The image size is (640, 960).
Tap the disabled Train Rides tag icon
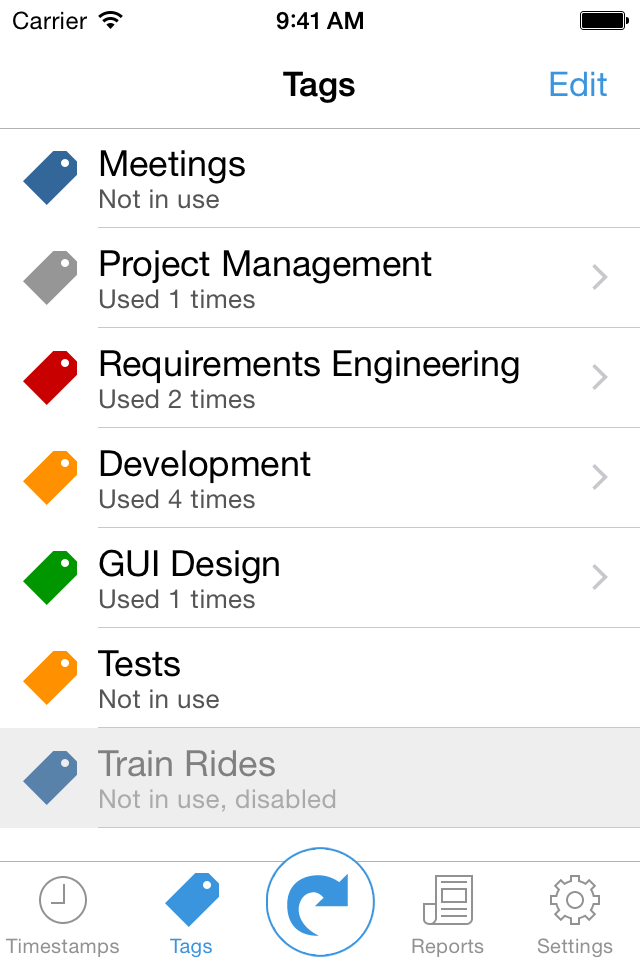51,778
